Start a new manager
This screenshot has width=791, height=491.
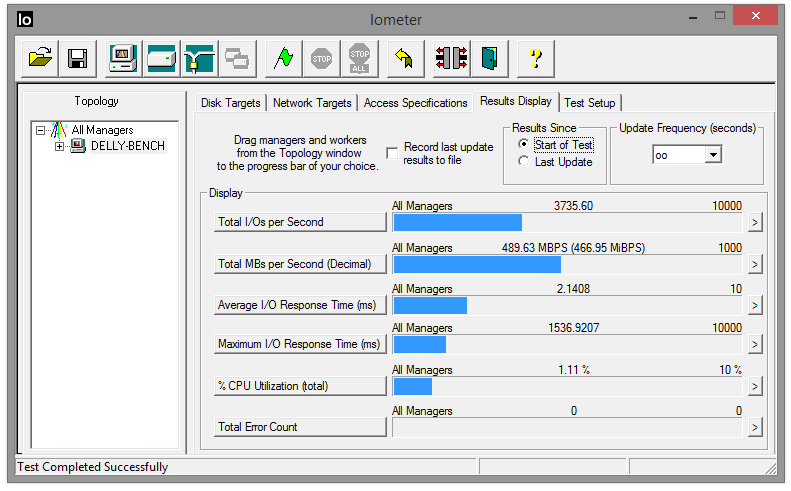(123, 59)
